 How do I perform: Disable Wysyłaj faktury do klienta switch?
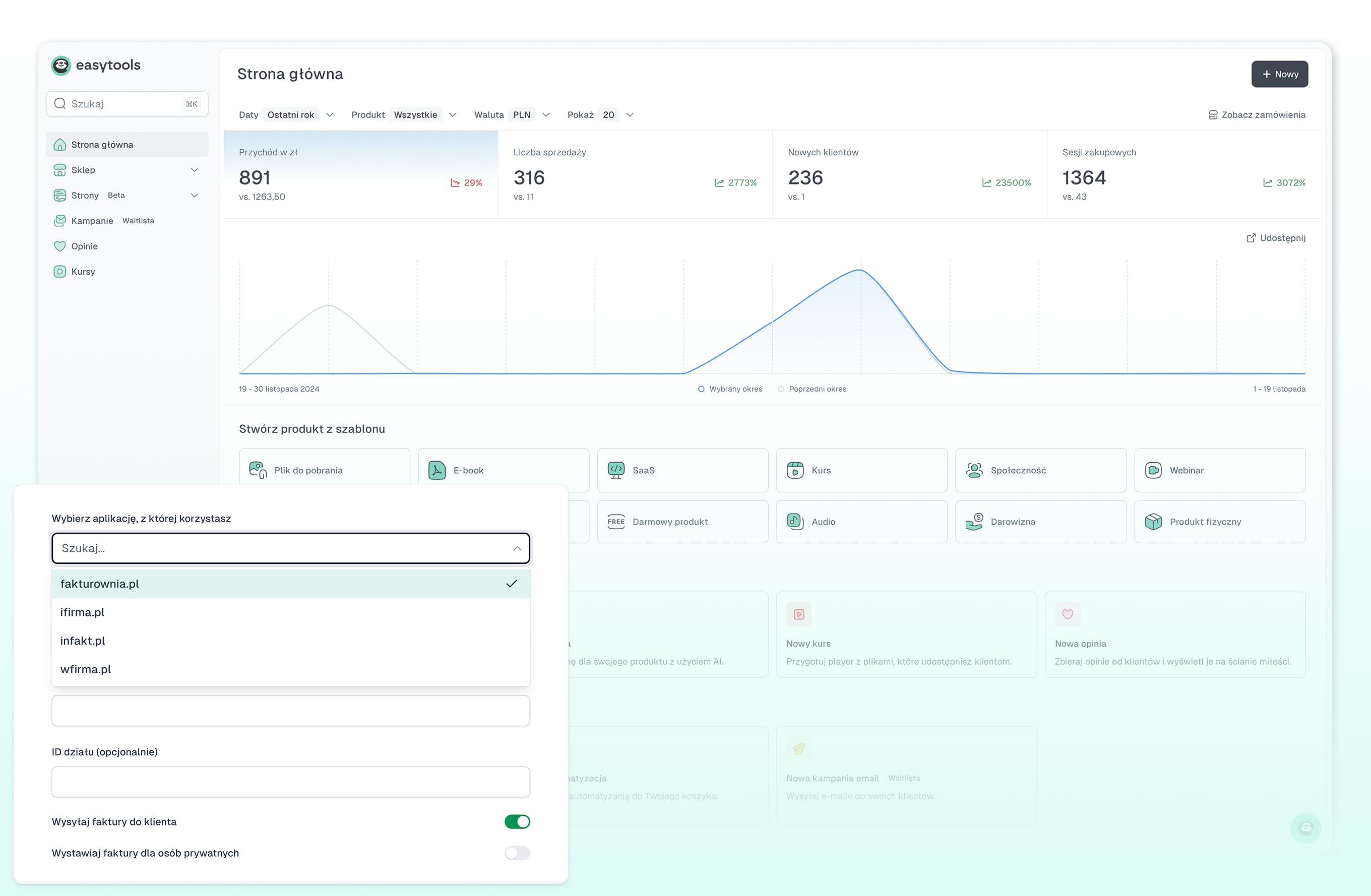tap(517, 822)
